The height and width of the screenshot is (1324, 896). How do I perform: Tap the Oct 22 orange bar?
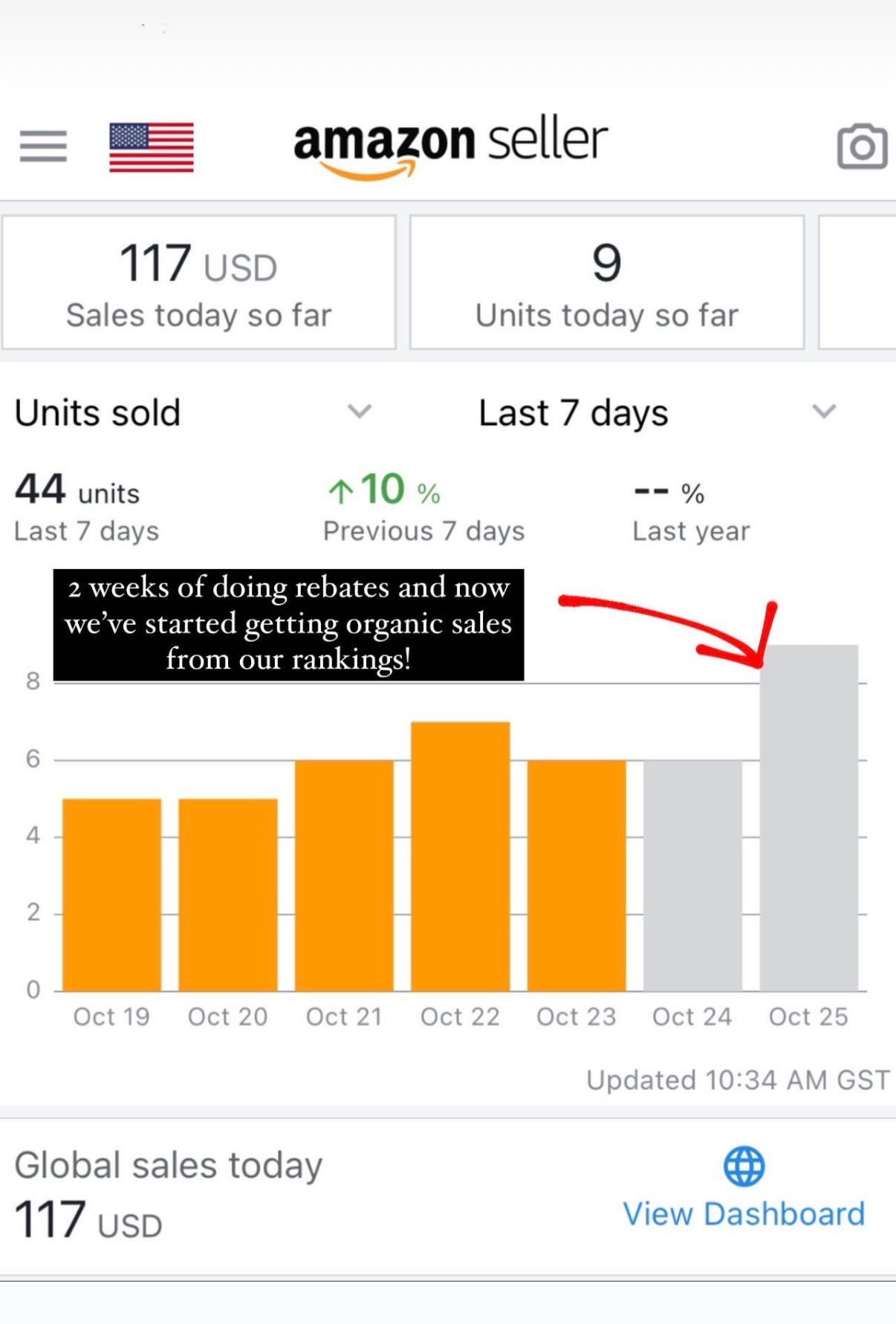coord(461,856)
